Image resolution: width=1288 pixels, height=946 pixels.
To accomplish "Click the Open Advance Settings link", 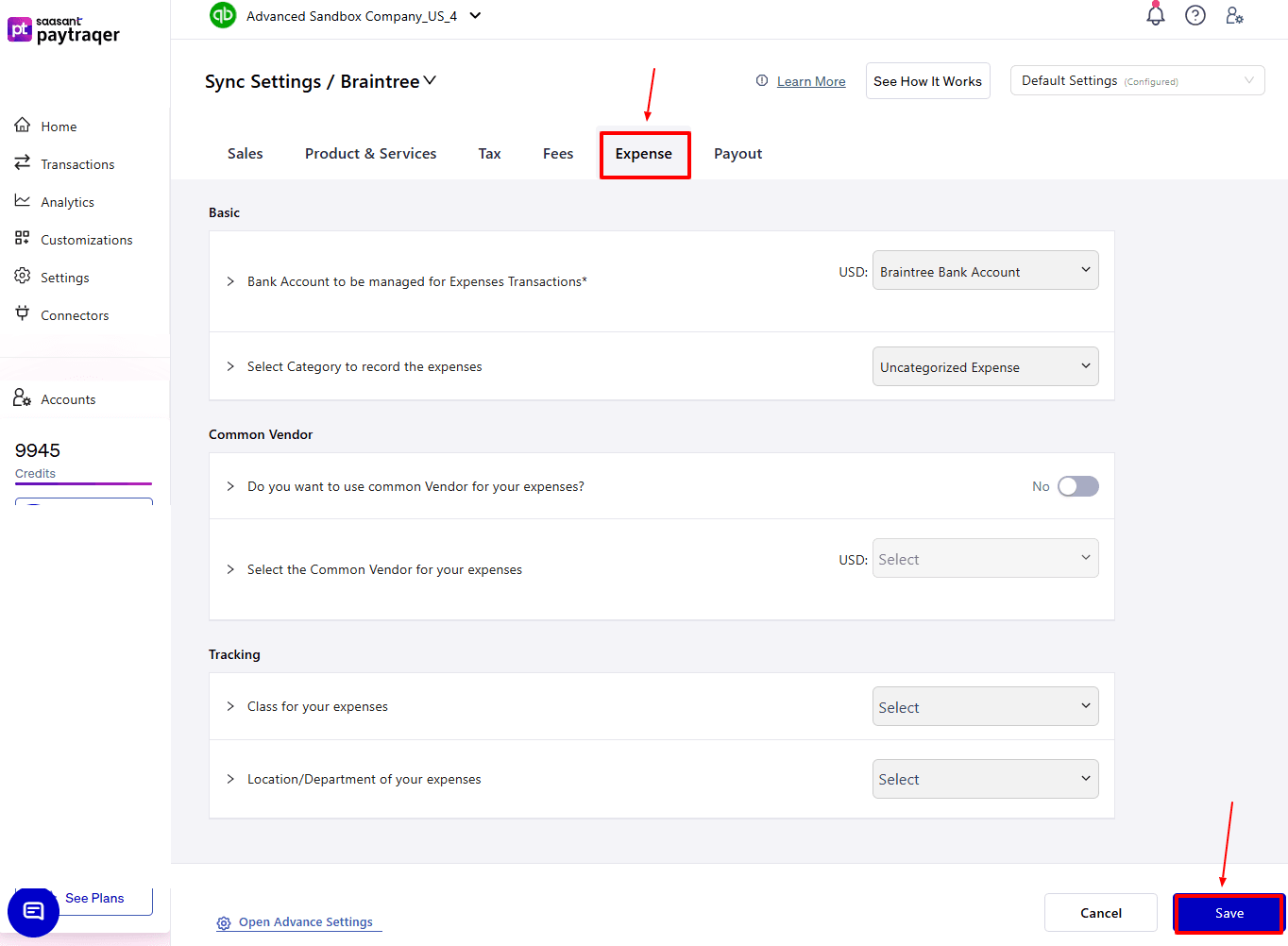I will point(306,922).
